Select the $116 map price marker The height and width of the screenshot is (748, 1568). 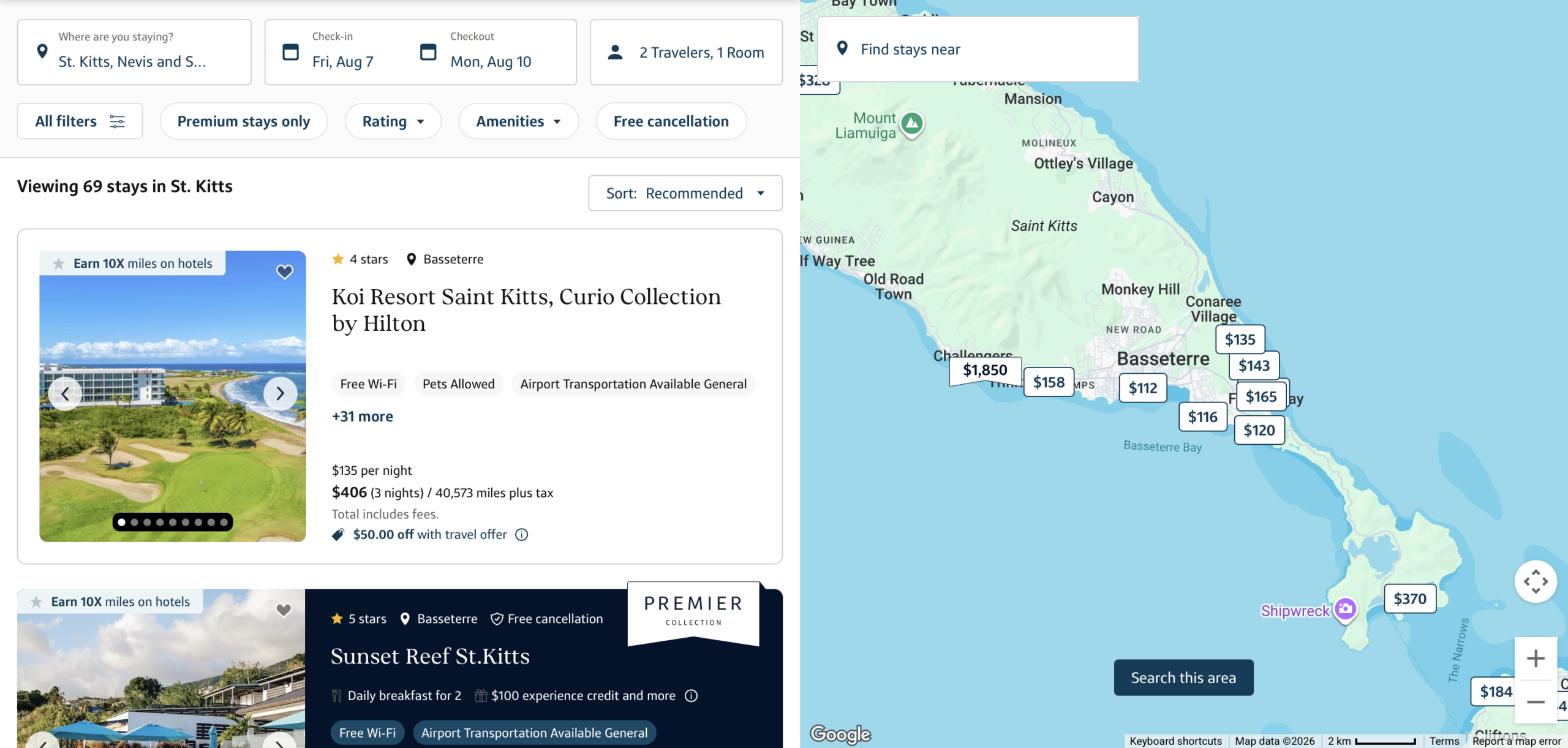coord(1203,417)
